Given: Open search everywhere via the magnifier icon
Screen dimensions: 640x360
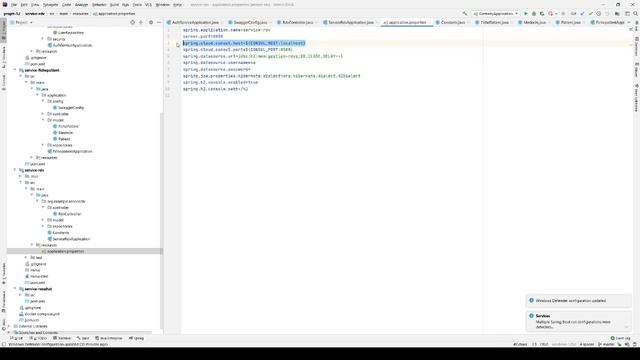Looking at the screenshot, I should tap(636, 13).
